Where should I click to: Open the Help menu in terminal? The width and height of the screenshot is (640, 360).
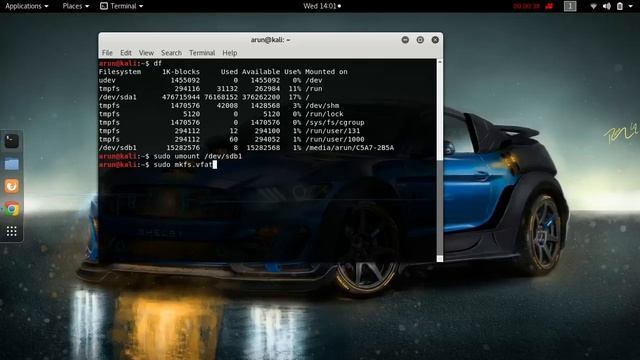click(230, 53)
